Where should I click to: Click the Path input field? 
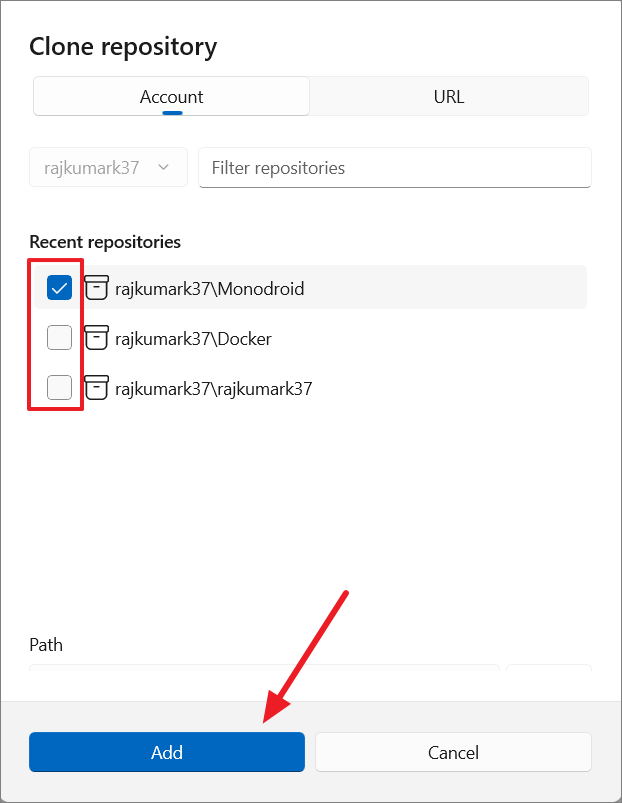tap(265, 675)
